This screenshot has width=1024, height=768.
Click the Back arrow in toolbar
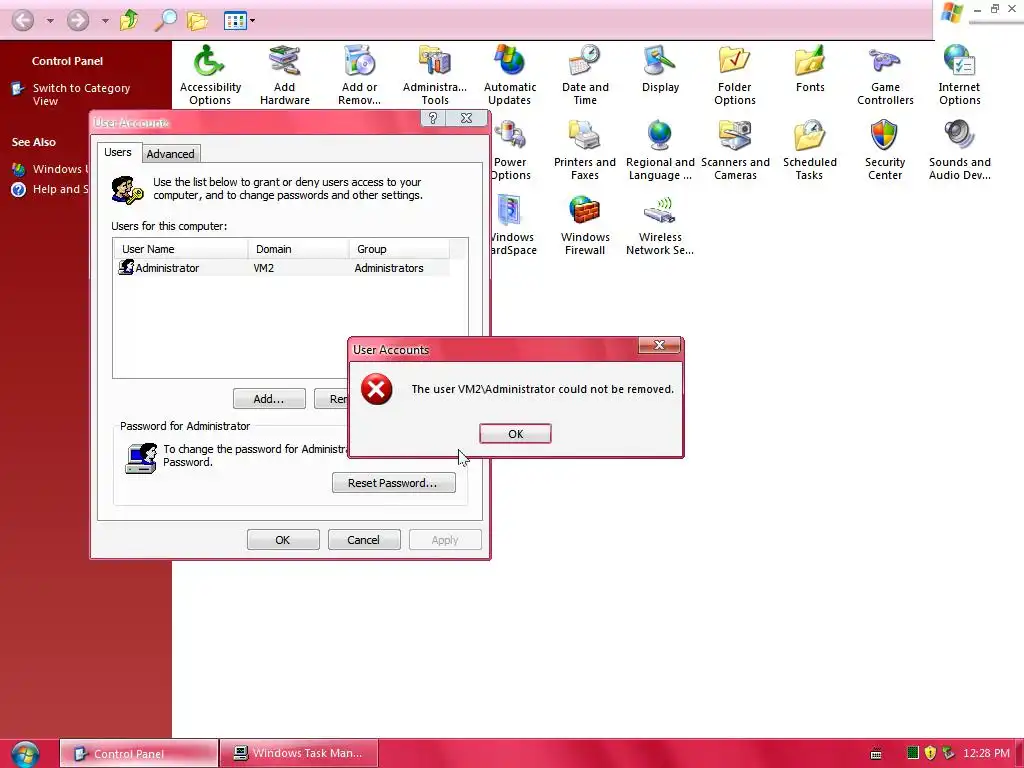click(23, 20)
